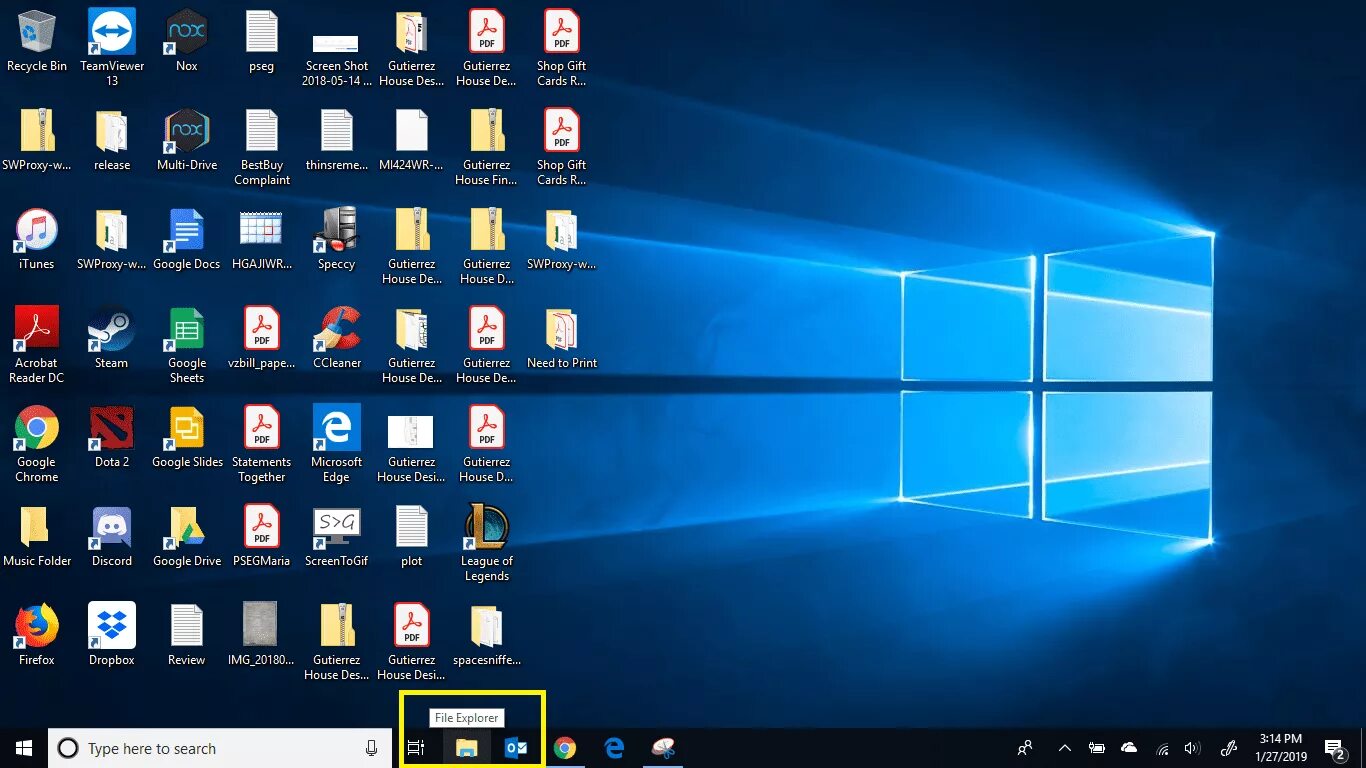Open the Windows Start menu
1366x768 pixels.
pos(24,748)
